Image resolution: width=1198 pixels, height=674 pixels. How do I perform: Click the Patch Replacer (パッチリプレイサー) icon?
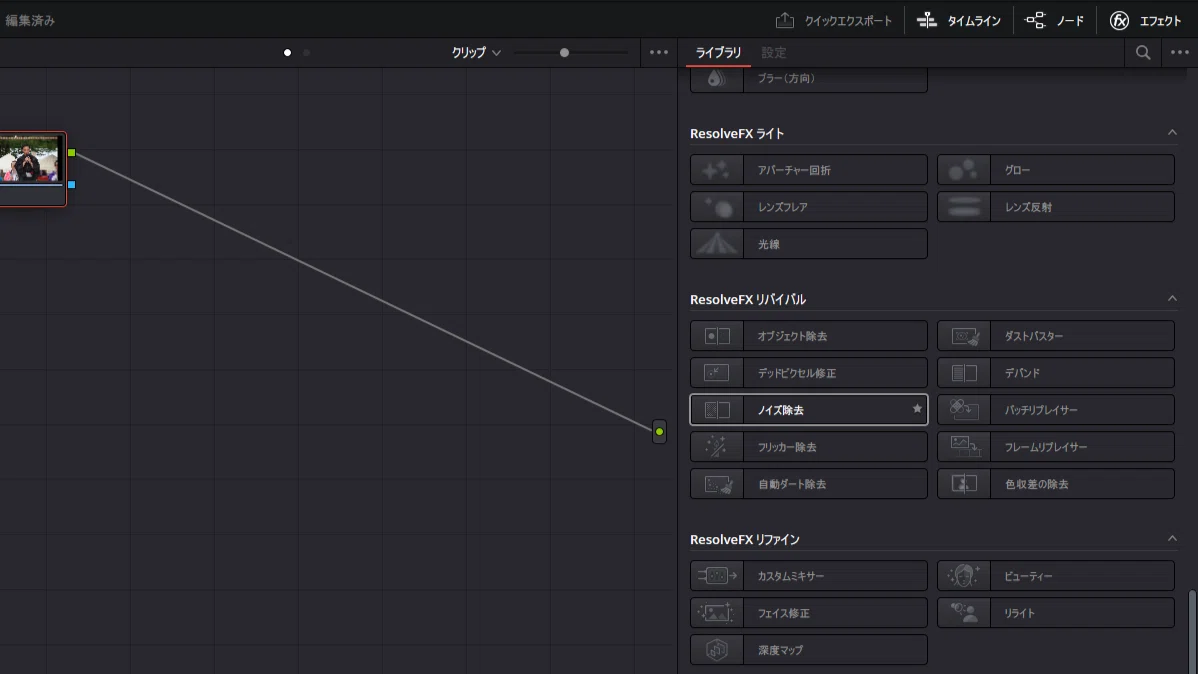click(963, 410)
